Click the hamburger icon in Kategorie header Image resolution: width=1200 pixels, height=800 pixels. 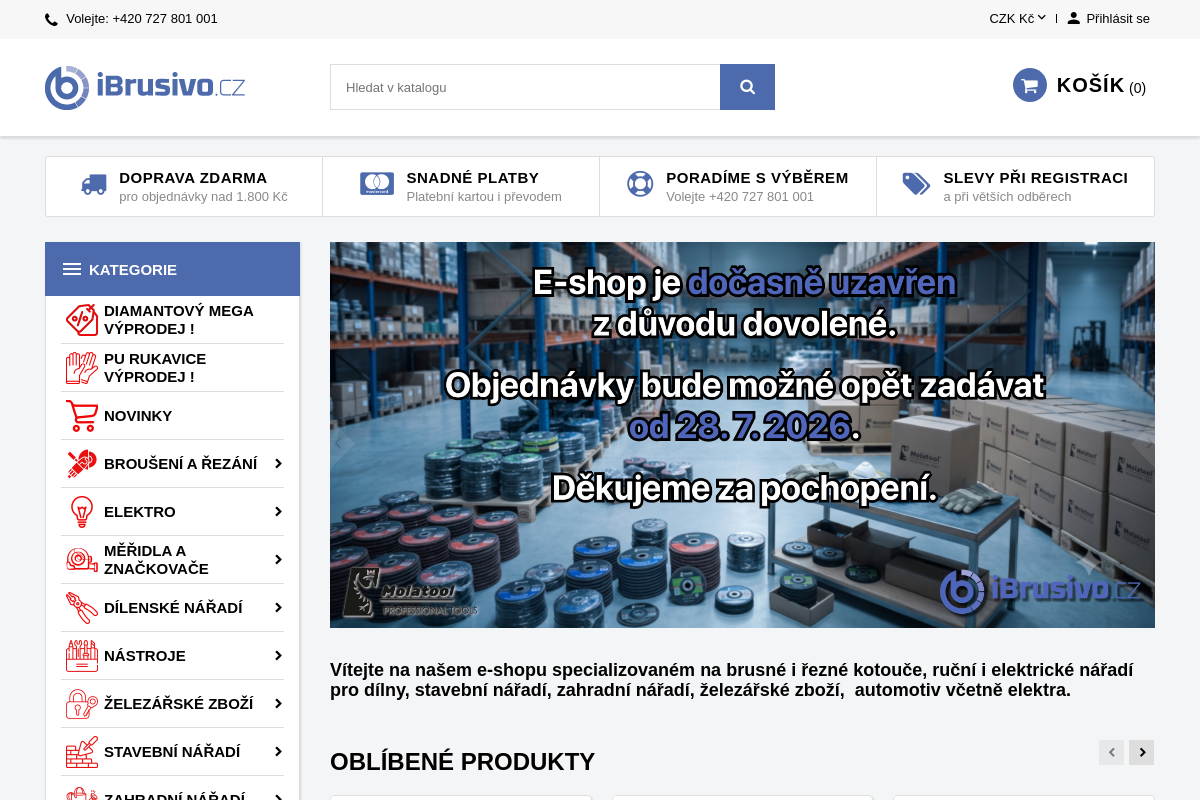pyautogui.click(x=72, y=269)
